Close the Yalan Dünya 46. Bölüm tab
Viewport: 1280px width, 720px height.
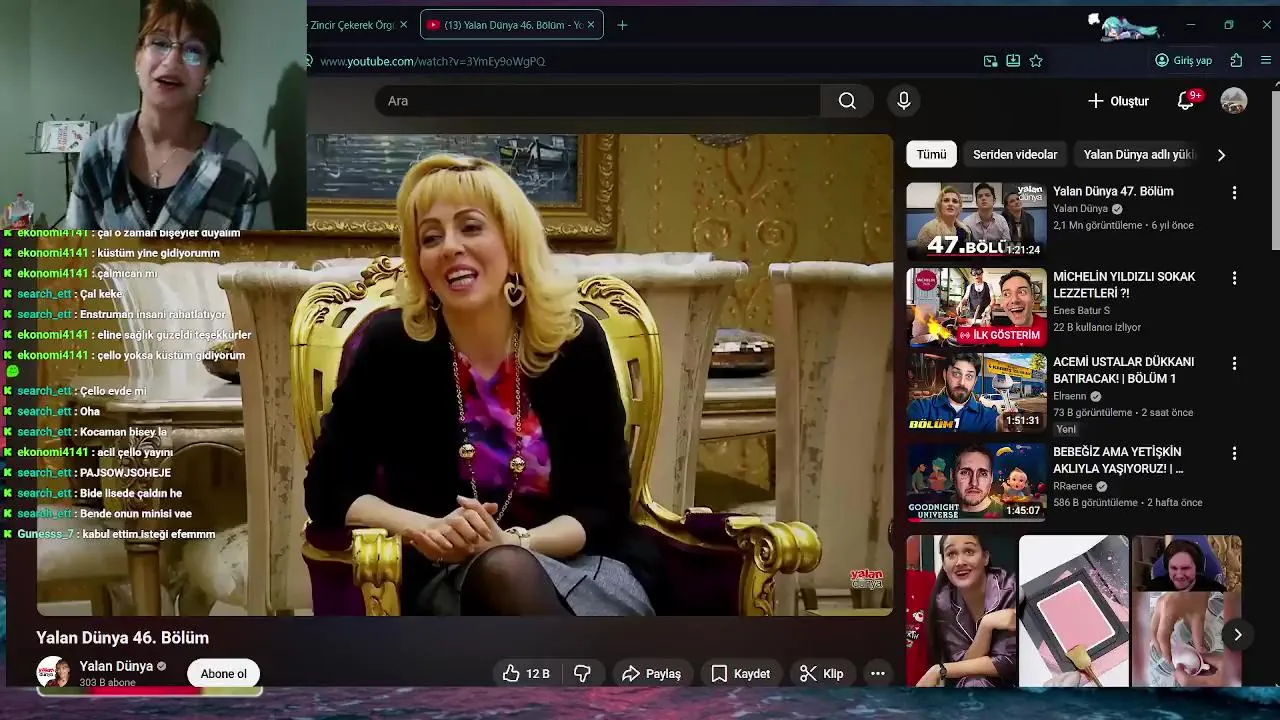point(591,25)
